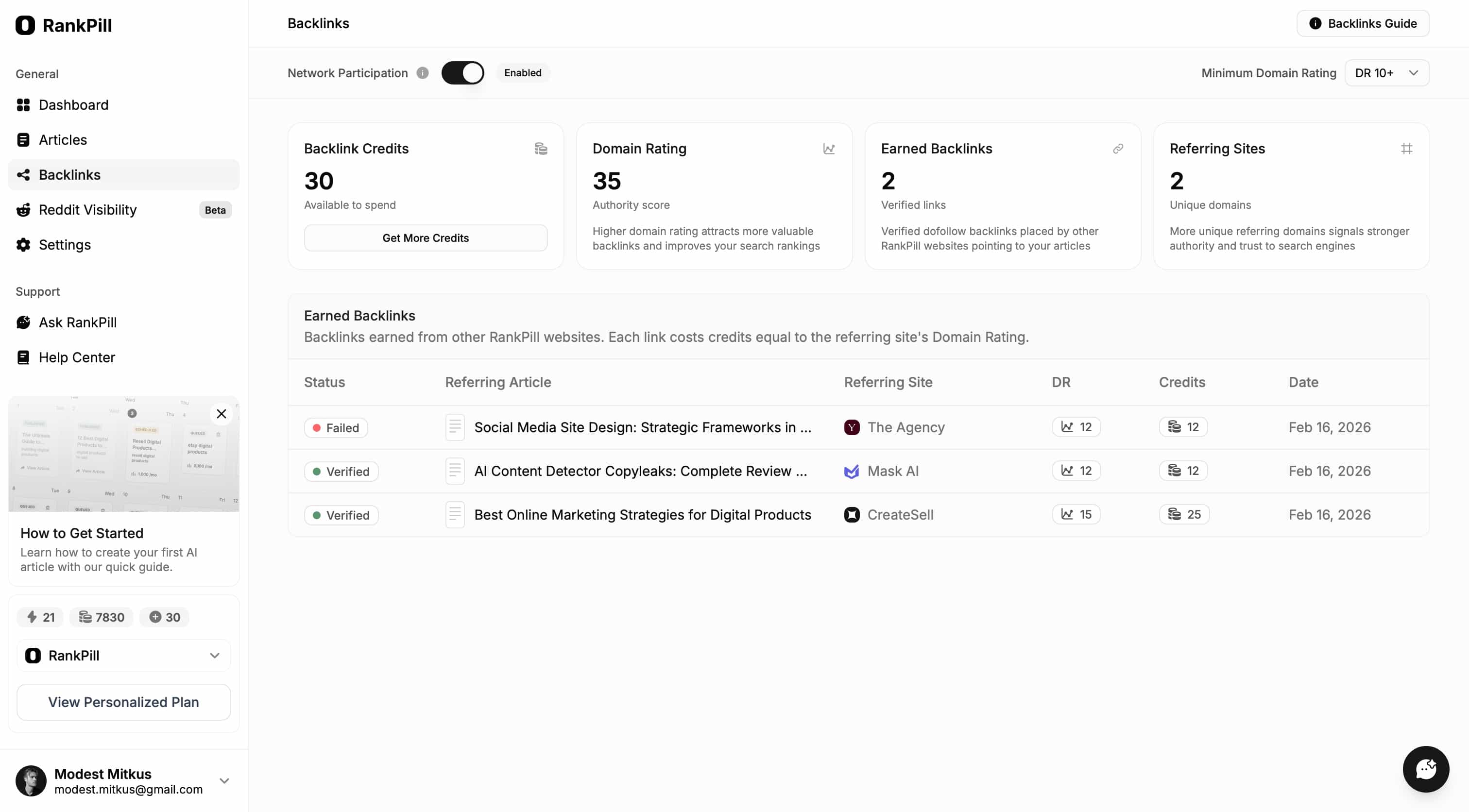
Task: Open the Backlinks Guide
Action: click(x=1362, y=23)
